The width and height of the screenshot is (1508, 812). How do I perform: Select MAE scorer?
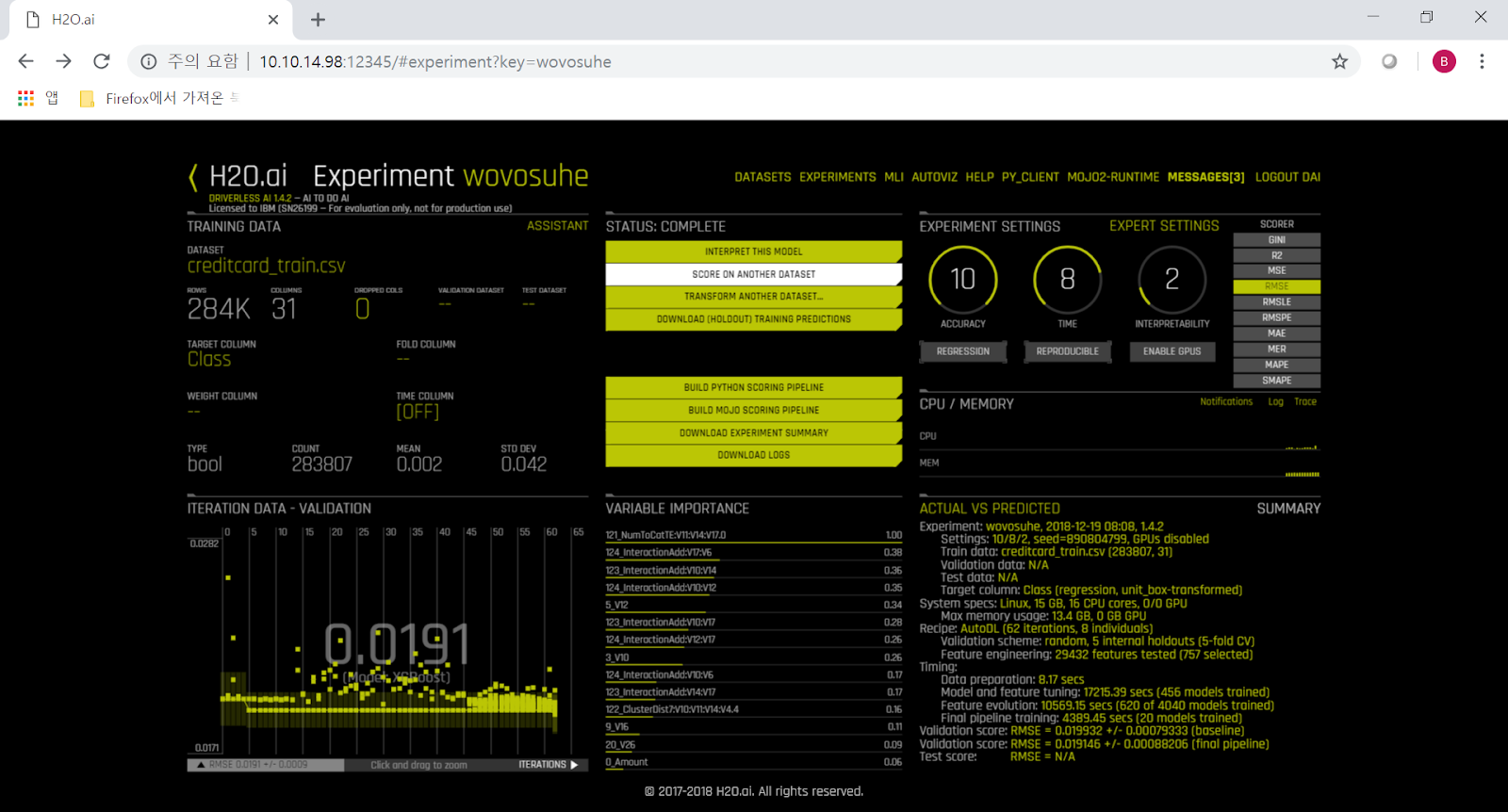1277,333
